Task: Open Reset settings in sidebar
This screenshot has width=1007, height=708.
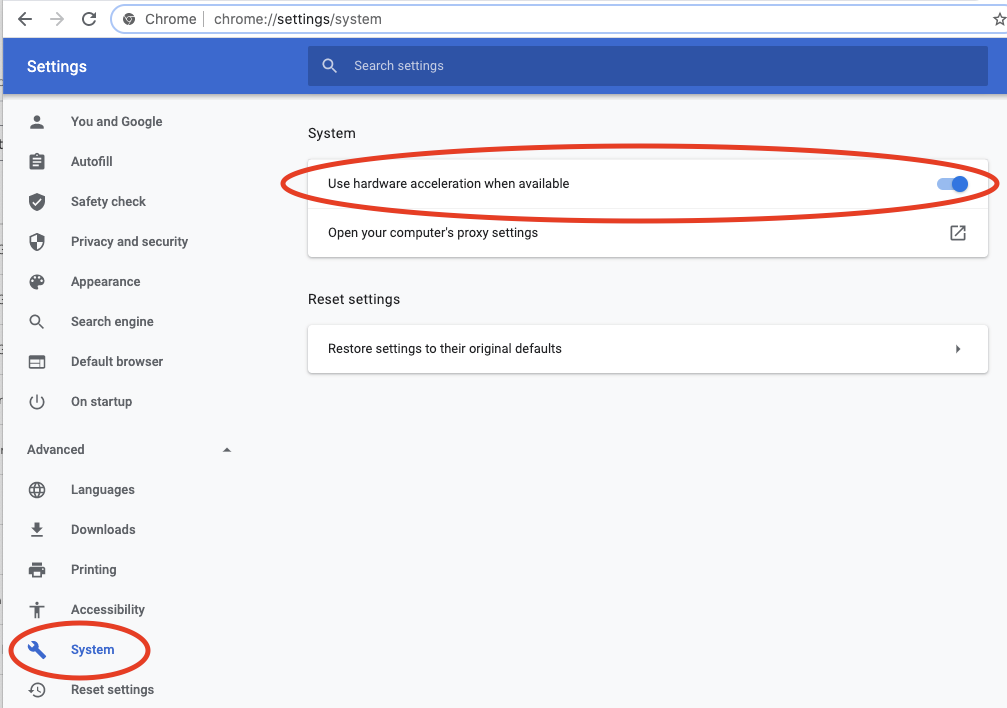Action: coord(112,689)
